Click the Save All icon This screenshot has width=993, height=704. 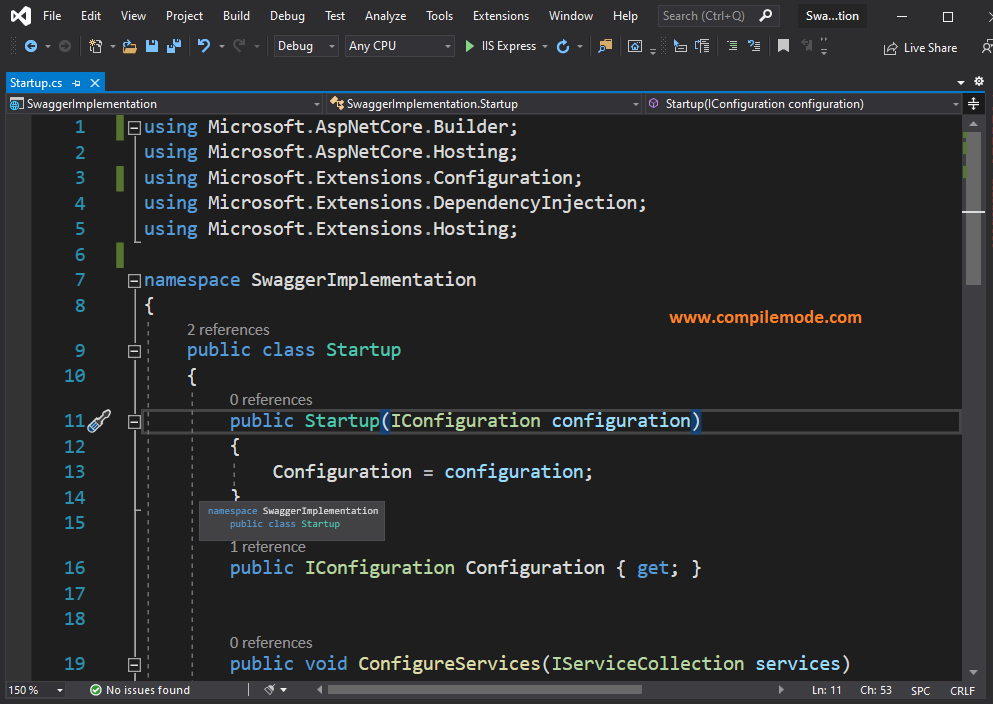tap(172, 46)
